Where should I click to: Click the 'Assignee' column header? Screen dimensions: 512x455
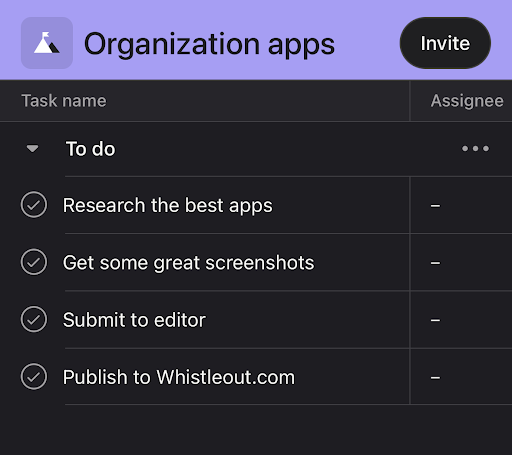coord(467,101)
